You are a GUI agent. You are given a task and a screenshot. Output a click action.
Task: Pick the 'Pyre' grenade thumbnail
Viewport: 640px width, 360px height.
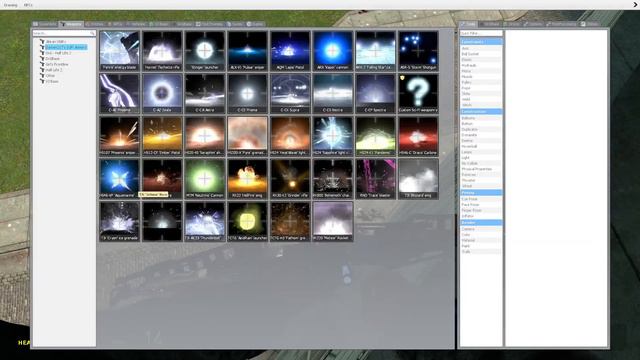(247, 136)
